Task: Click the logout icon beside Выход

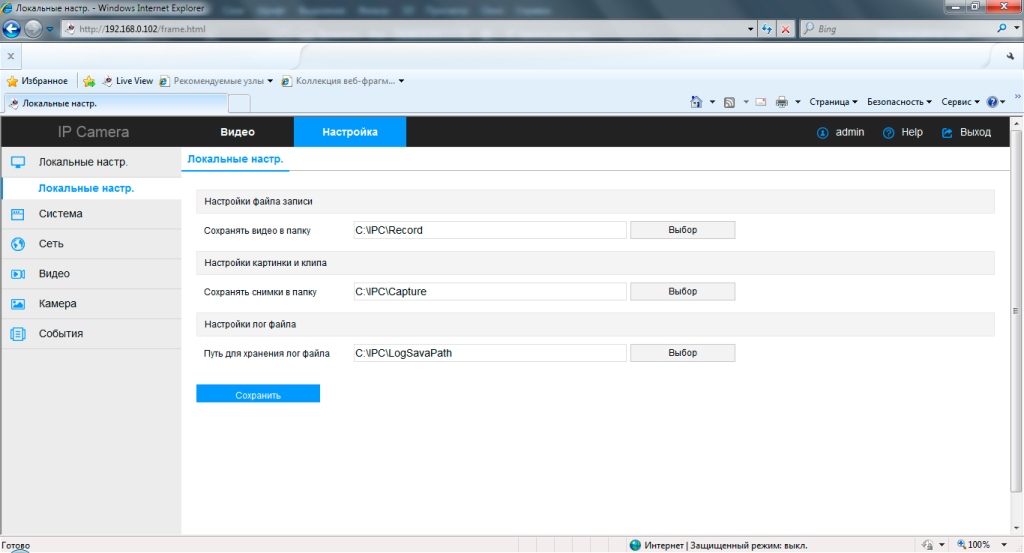Action: [x=947, y=133]
